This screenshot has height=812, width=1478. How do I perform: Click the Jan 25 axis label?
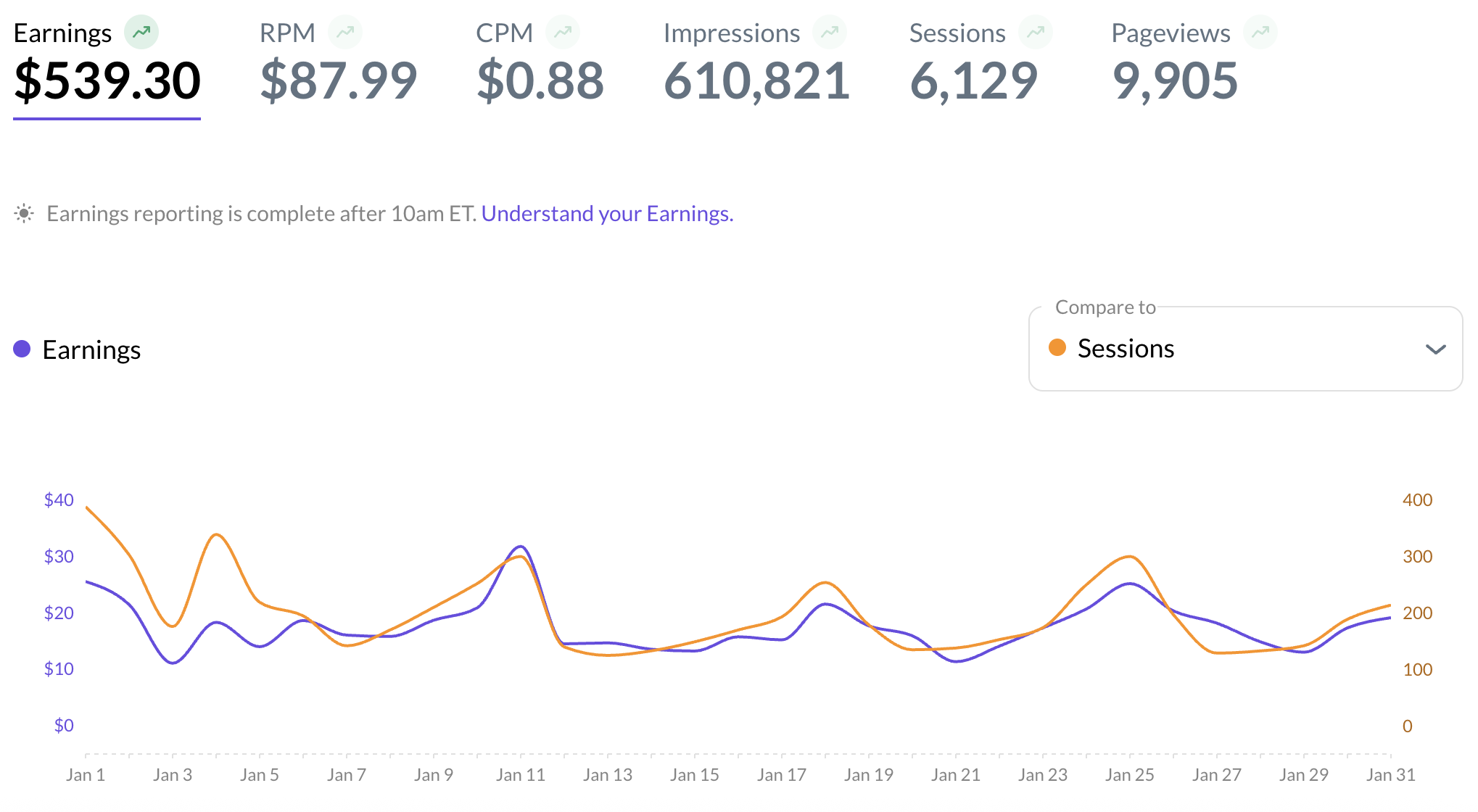(1130, 774)
